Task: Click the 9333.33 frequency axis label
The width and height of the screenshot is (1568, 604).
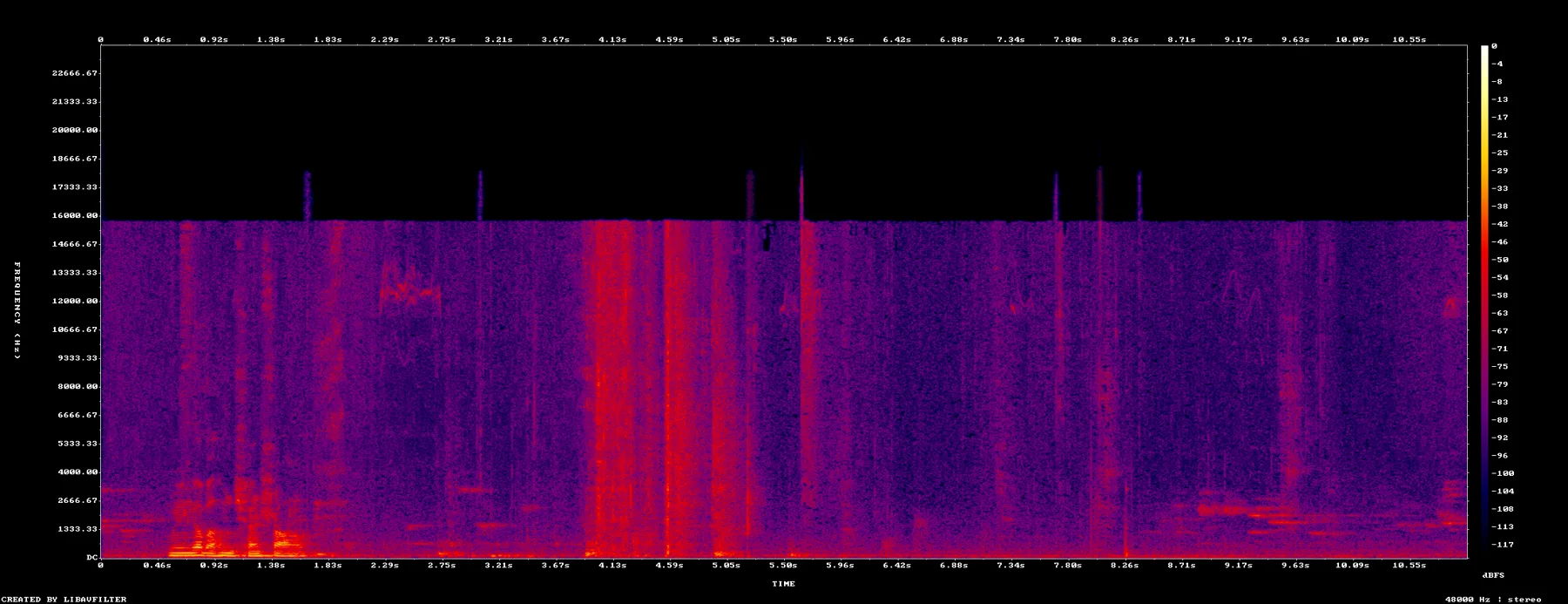Action: tap(78, 358)
